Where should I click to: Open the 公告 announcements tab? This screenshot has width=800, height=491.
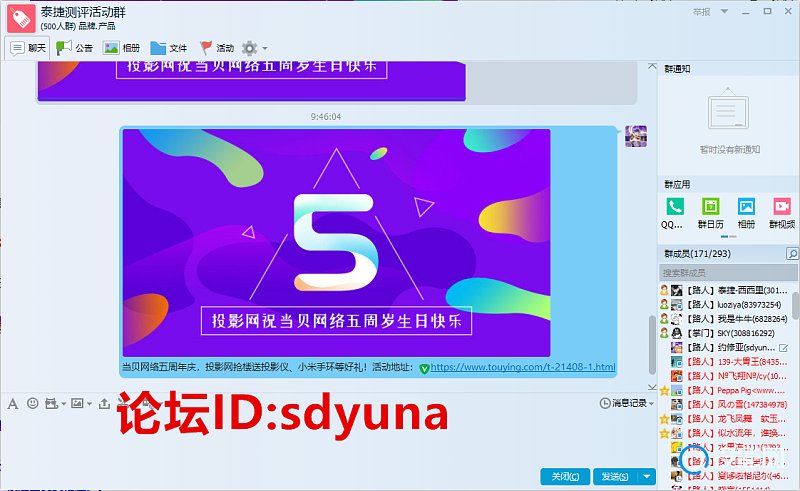point(74,48)
